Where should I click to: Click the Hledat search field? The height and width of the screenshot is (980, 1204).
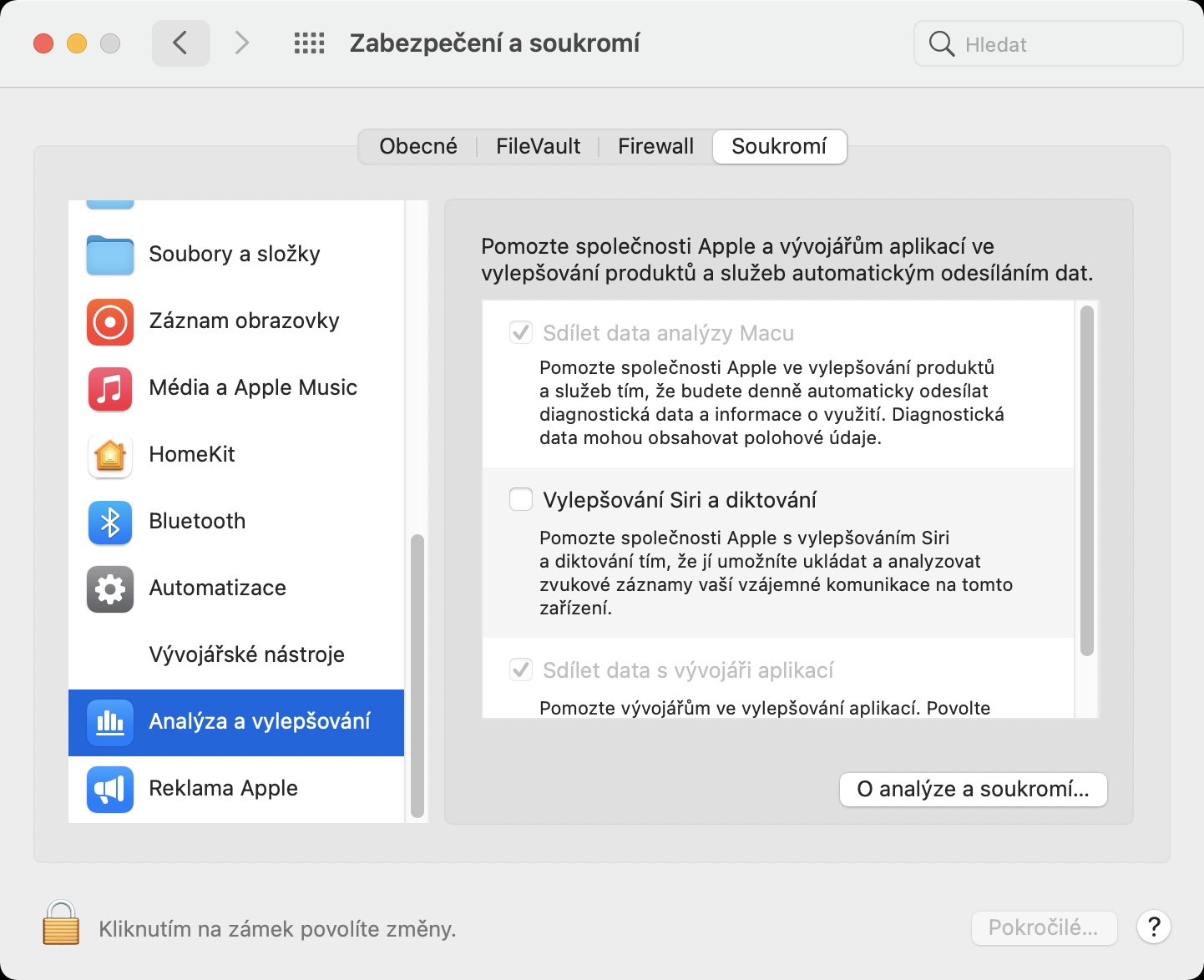click(x=1060, y=44)
